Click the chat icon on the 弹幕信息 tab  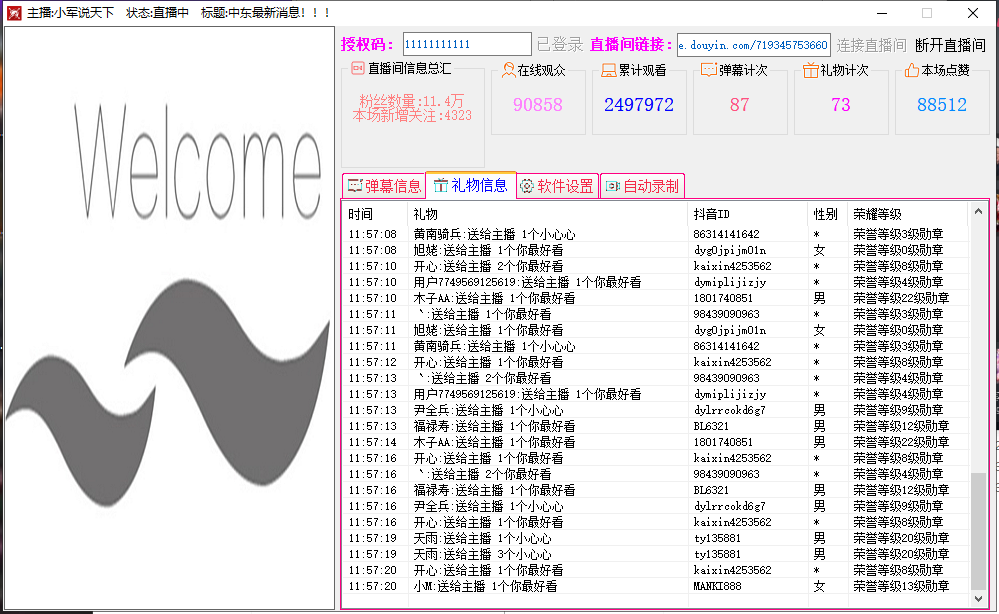click(x=353, y=185)
